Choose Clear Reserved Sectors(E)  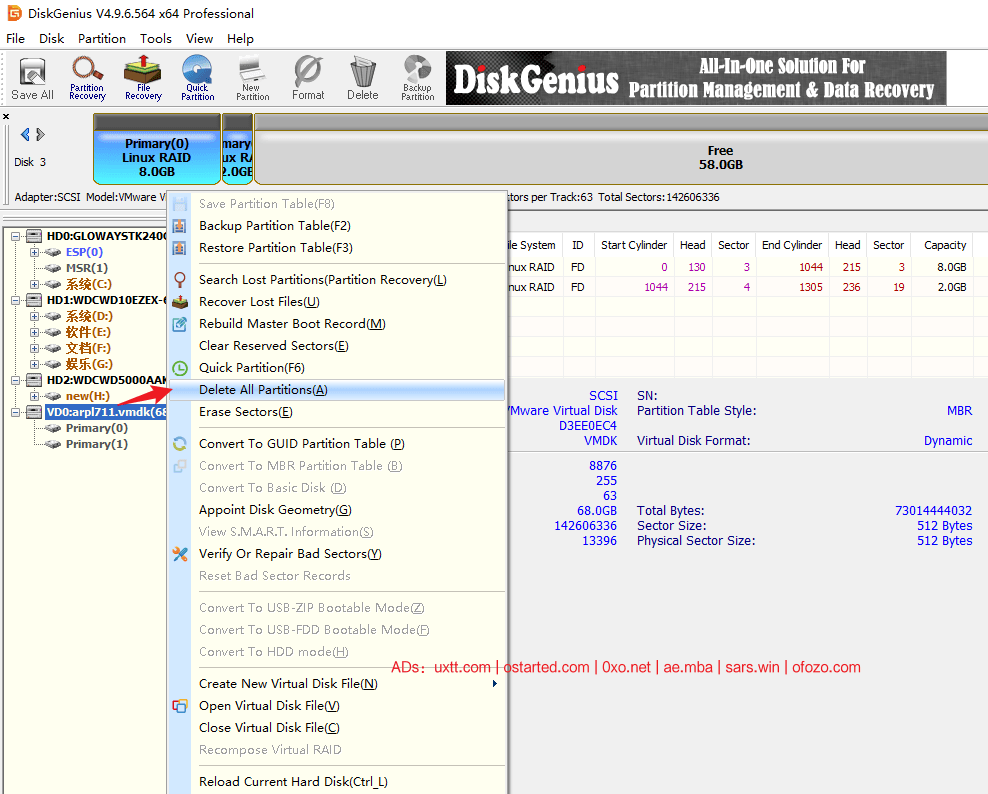[337, 346]
